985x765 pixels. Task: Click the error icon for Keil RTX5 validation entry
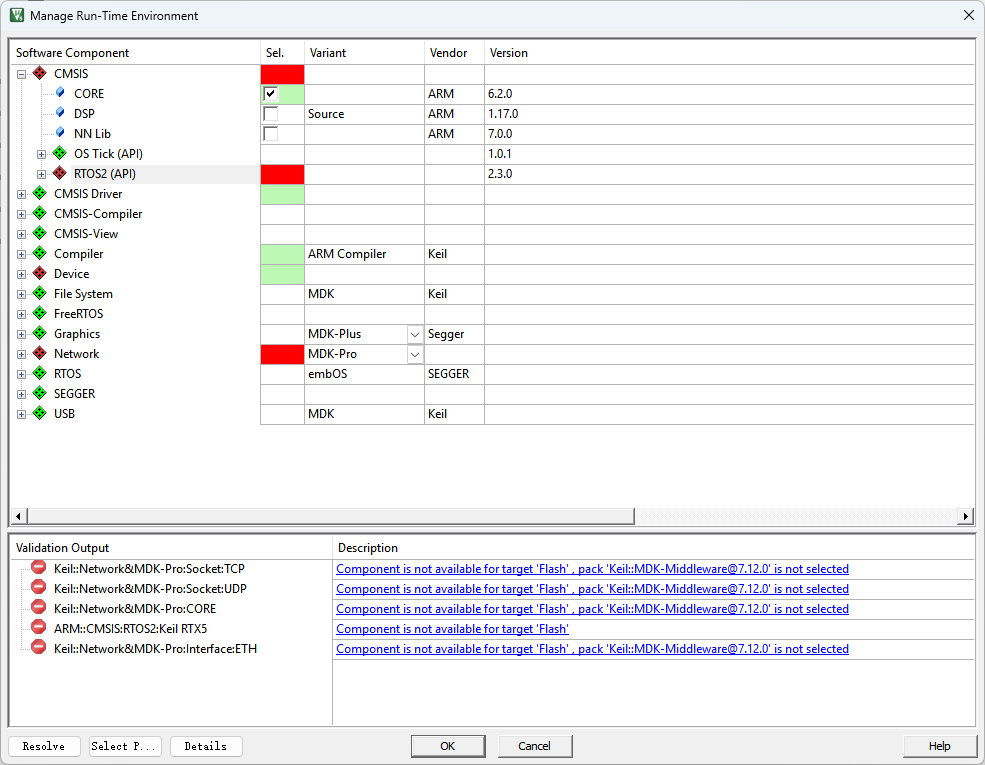38,628
